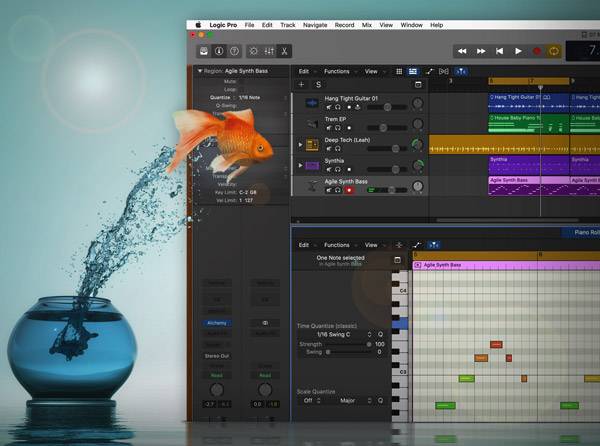The width and height of the screenshot is (600, 446).
Task: Open Tracks area Functions dropdown
Action: click(x=341, y=72)
